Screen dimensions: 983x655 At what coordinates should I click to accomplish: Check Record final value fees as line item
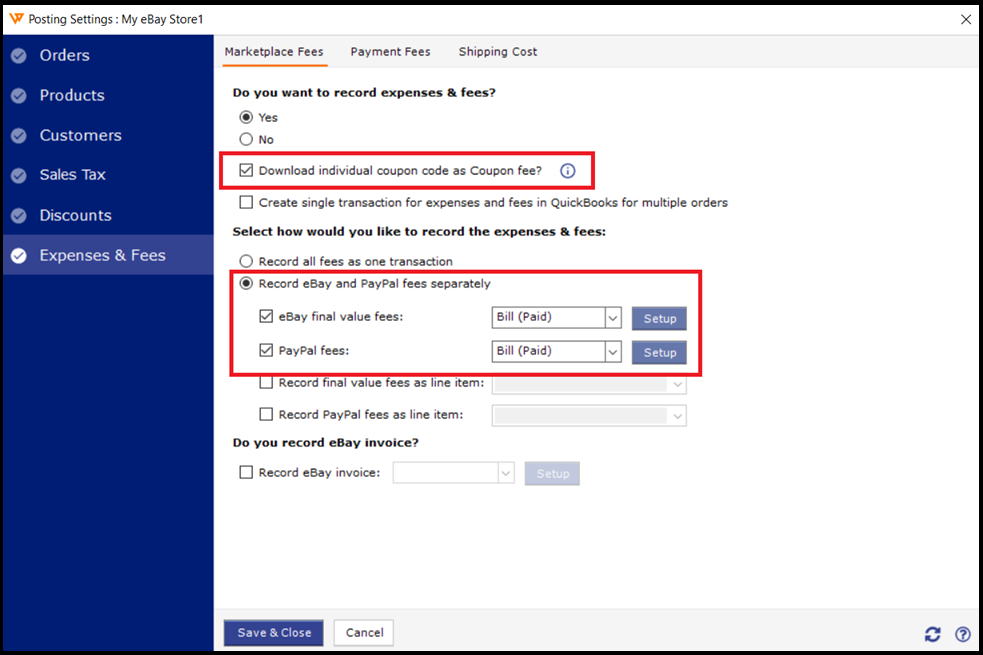click(x=266, y=382)
